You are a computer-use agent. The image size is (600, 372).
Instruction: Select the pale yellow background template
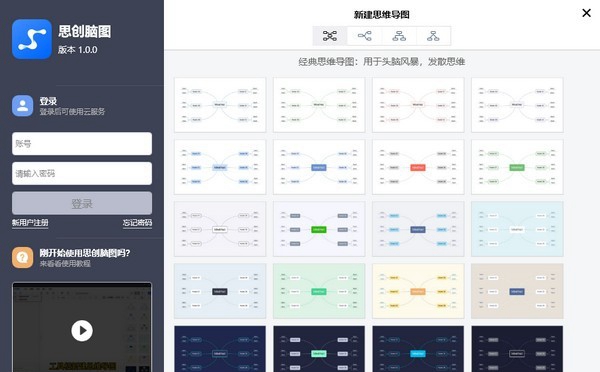pyautogui.click(x=418, y=291)
